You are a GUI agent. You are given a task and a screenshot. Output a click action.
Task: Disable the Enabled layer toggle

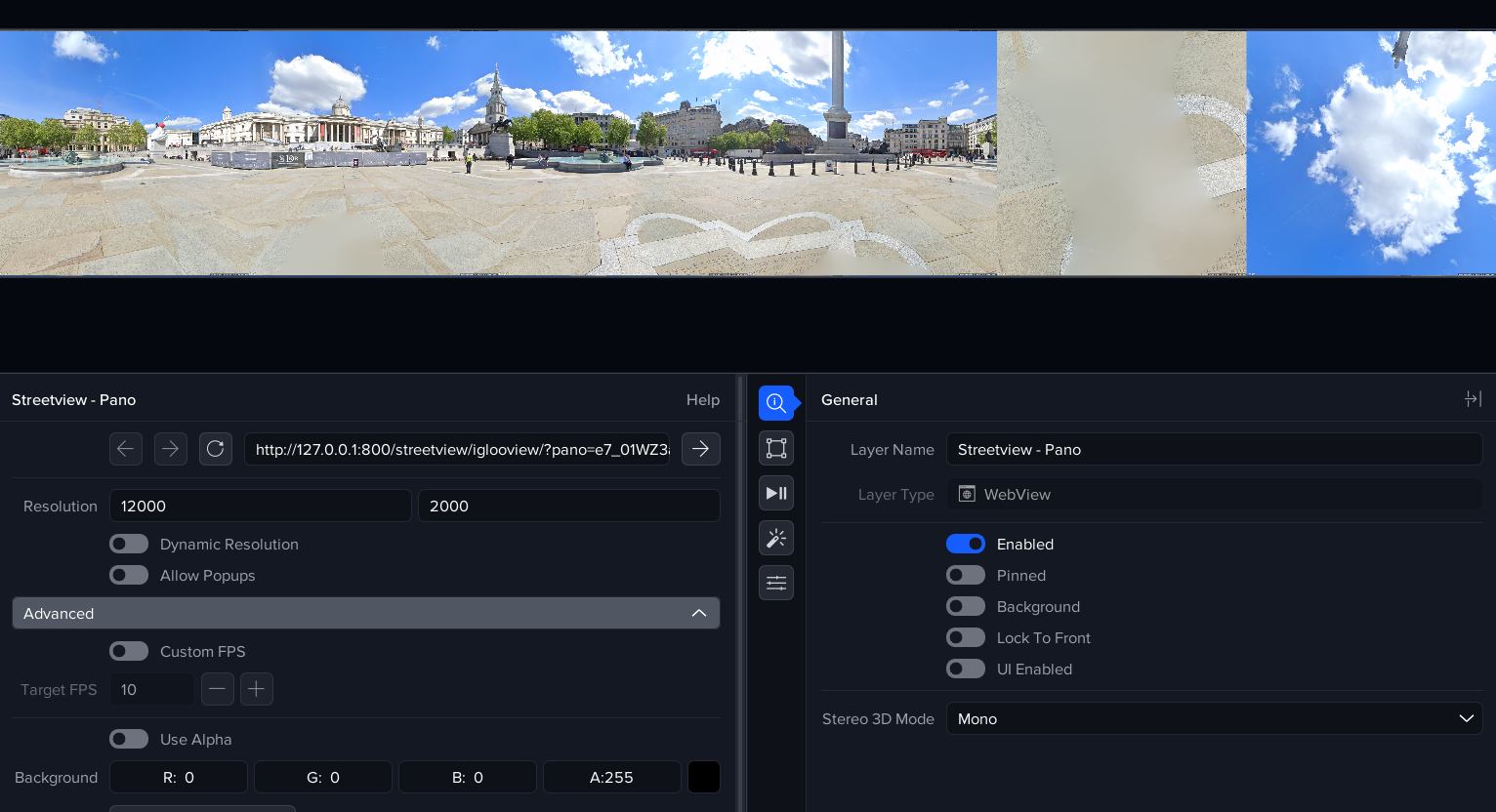(965, 544)
